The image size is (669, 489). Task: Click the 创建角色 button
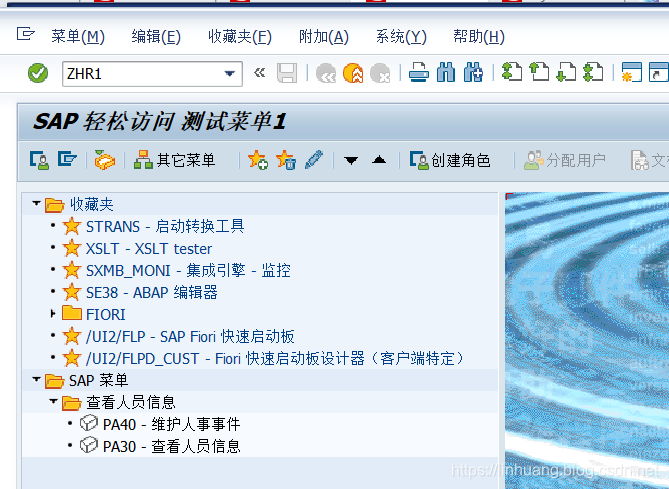pyautogui.click(x=450, y=160)
